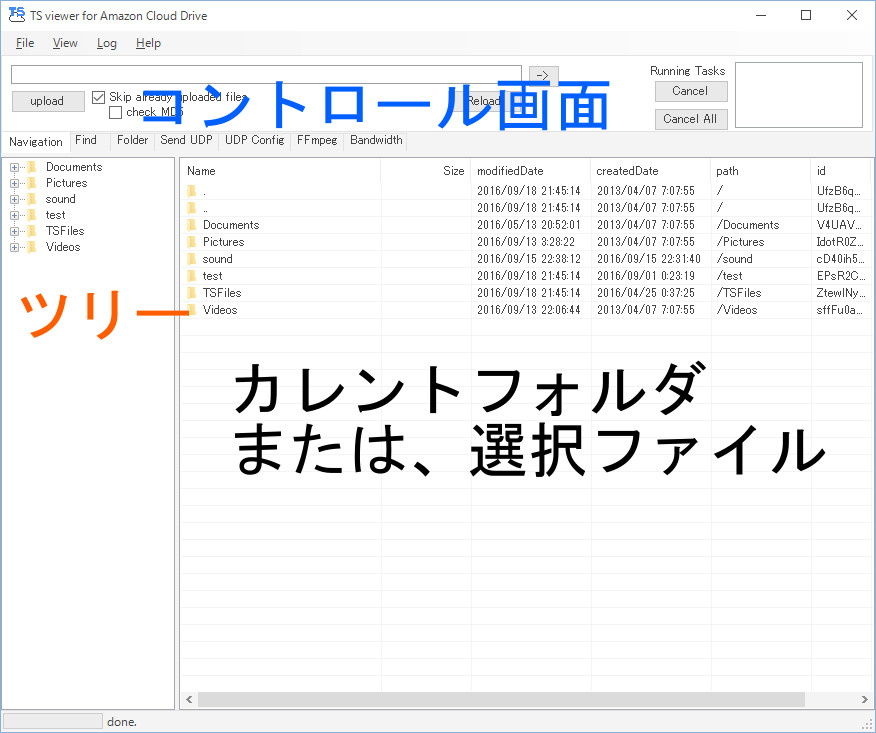Viewport: 876px width, 733px height.
Task: Click the parent directory (..) folder icon
Action: pyautogui.click(x=192, y=208)
